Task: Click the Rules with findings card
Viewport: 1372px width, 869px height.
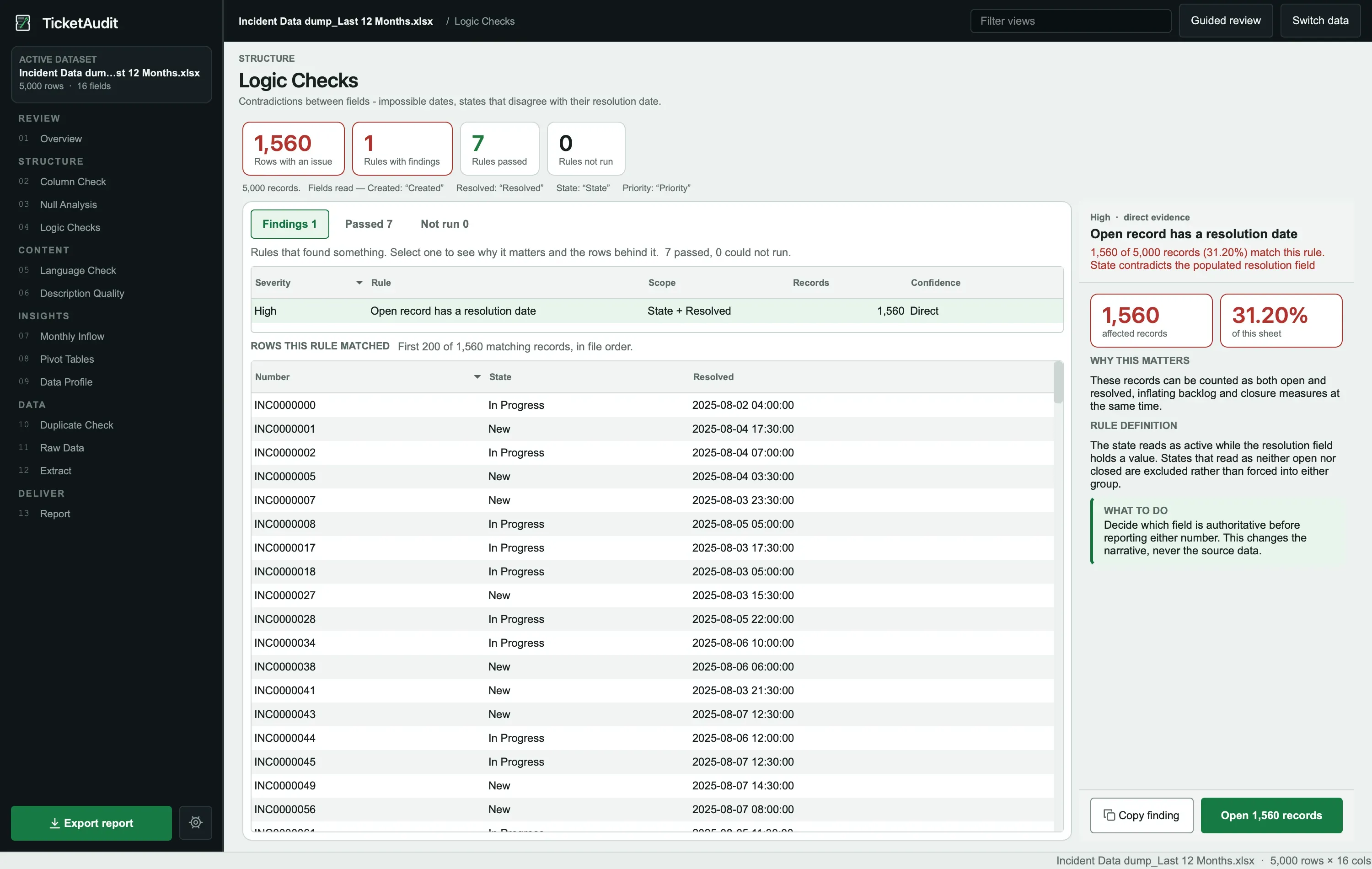Action: pyautogui.click(x=402, y=149)
